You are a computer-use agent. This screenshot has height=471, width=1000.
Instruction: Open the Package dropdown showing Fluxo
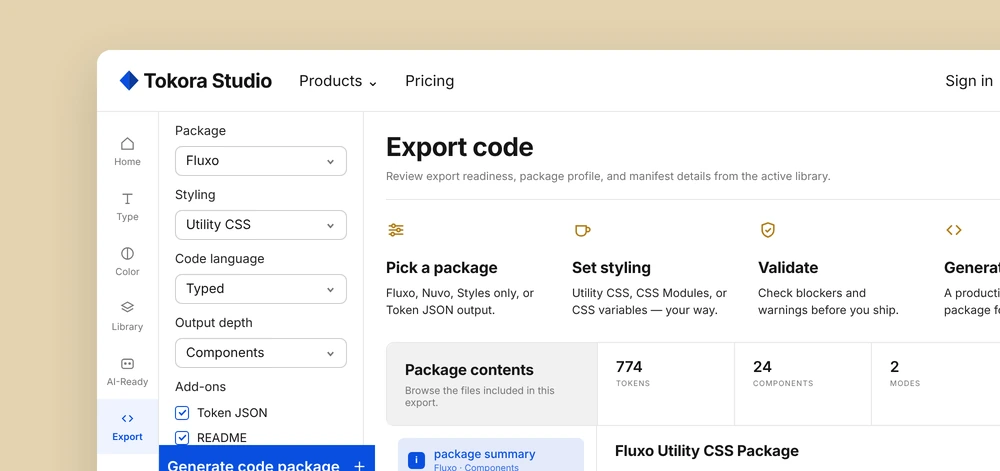[261, 161]
